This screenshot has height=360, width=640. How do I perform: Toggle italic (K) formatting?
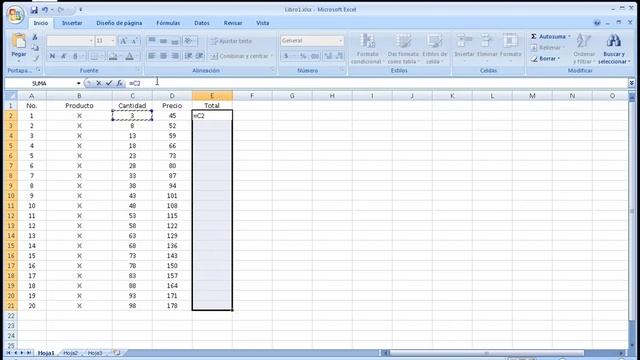[64, 56]
